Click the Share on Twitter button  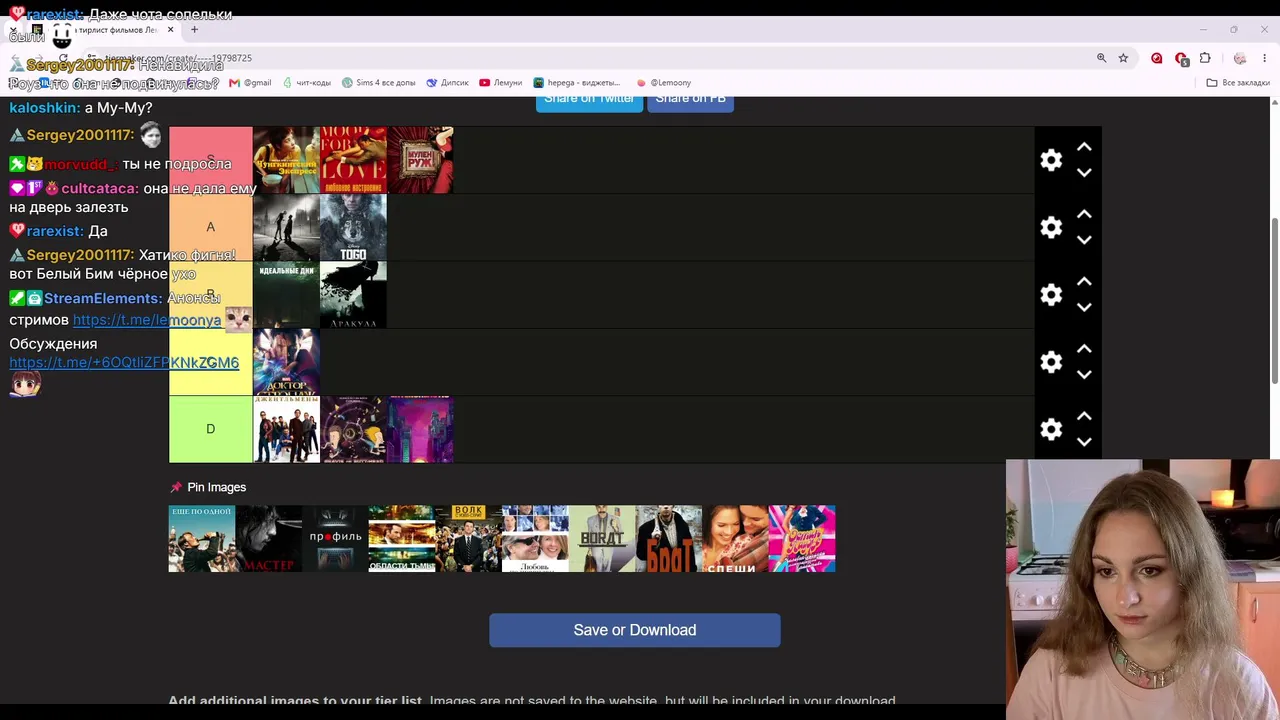(x=589, y=100)
